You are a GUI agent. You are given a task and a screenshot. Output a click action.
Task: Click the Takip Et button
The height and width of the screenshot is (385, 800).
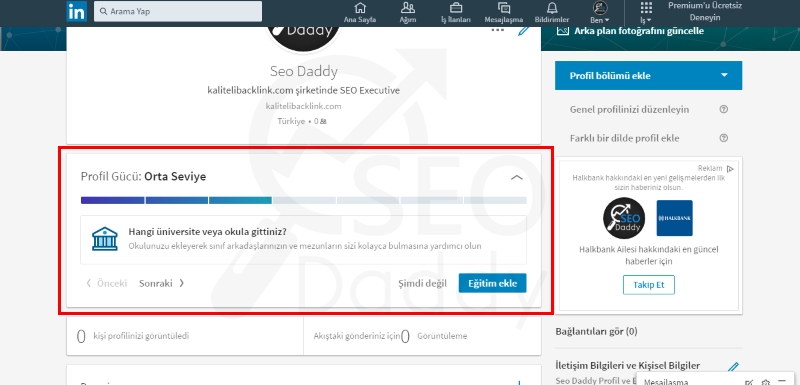point(648,285)
